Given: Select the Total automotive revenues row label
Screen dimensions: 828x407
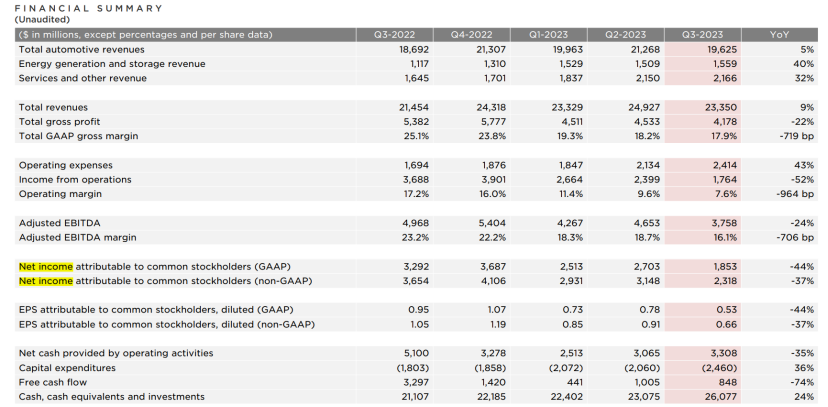Looking at the screenshot, I should coord(81,49).
